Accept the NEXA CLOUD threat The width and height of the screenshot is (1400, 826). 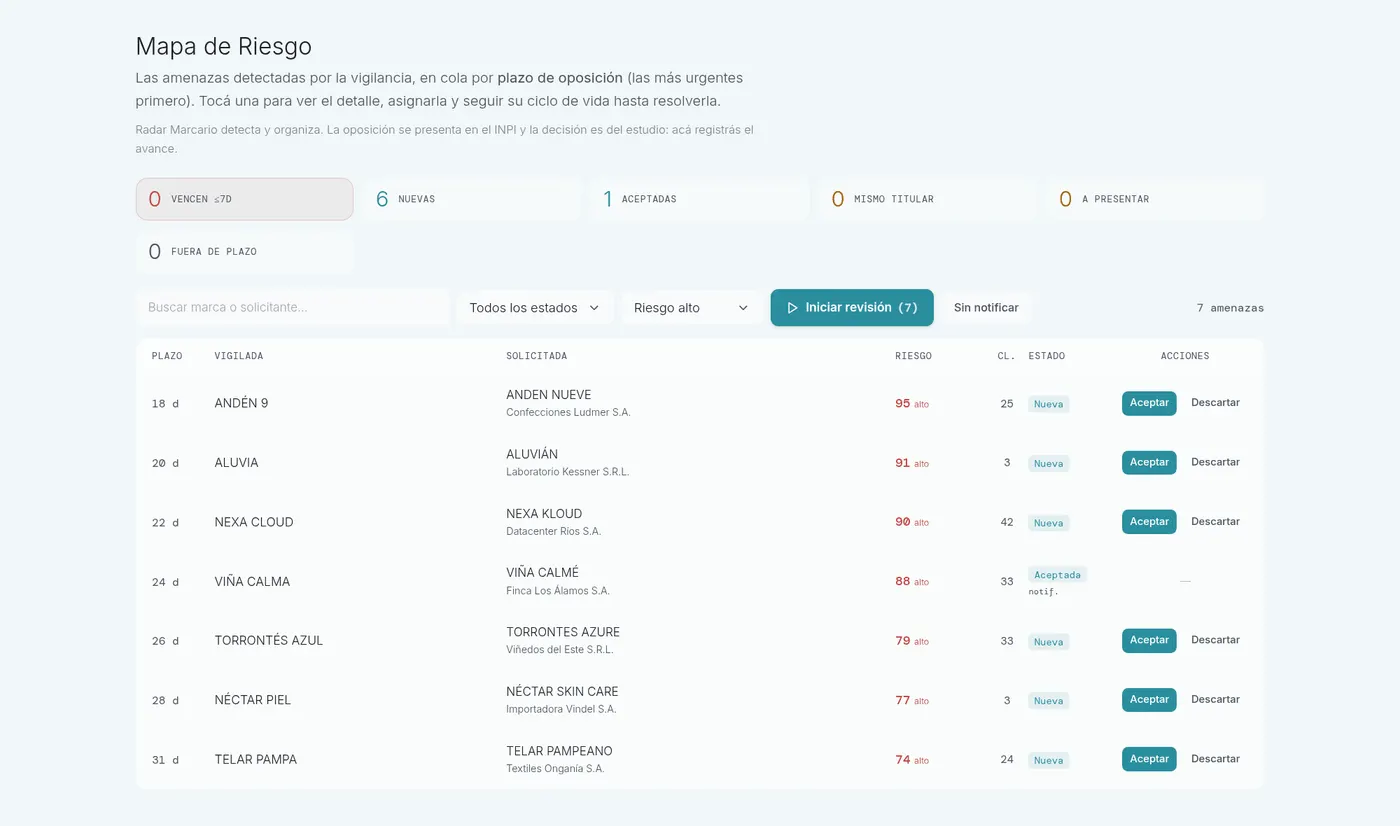tap(1149, 522)
